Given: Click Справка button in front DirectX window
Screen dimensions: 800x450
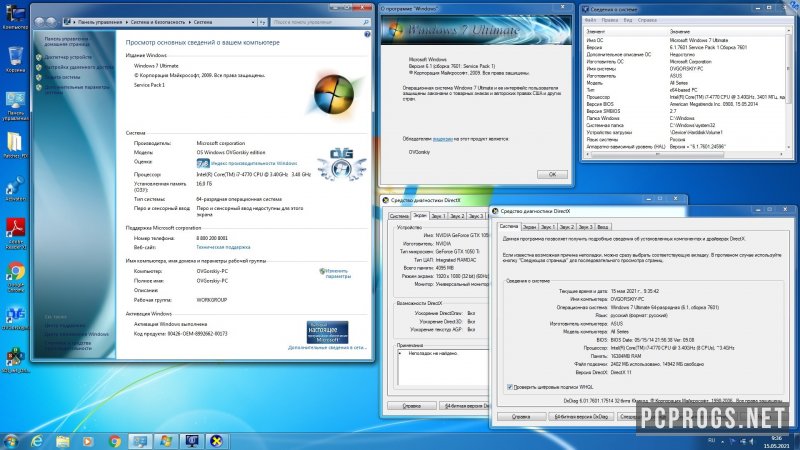Looking at the screenshot, I should [x=521, y=417].
